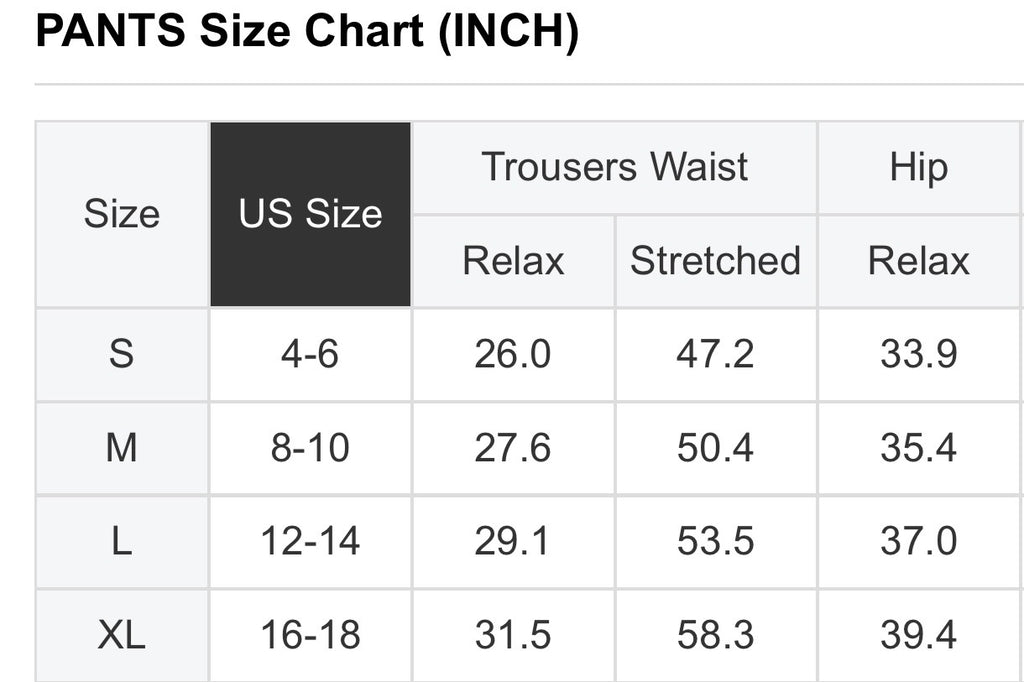1024x682 pixels.
Task: Click the US size 12-14 cell
Action: tap(310, 541)
